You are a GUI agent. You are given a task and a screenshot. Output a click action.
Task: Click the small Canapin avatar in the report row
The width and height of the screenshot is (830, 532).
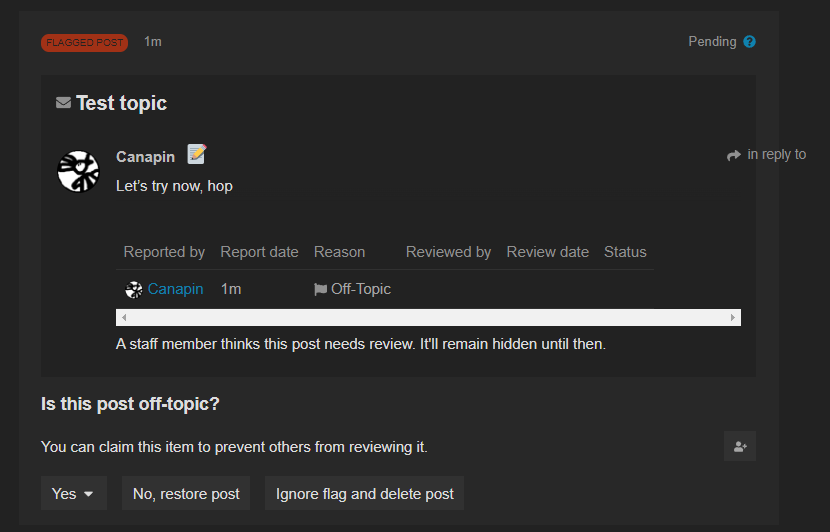133,290
